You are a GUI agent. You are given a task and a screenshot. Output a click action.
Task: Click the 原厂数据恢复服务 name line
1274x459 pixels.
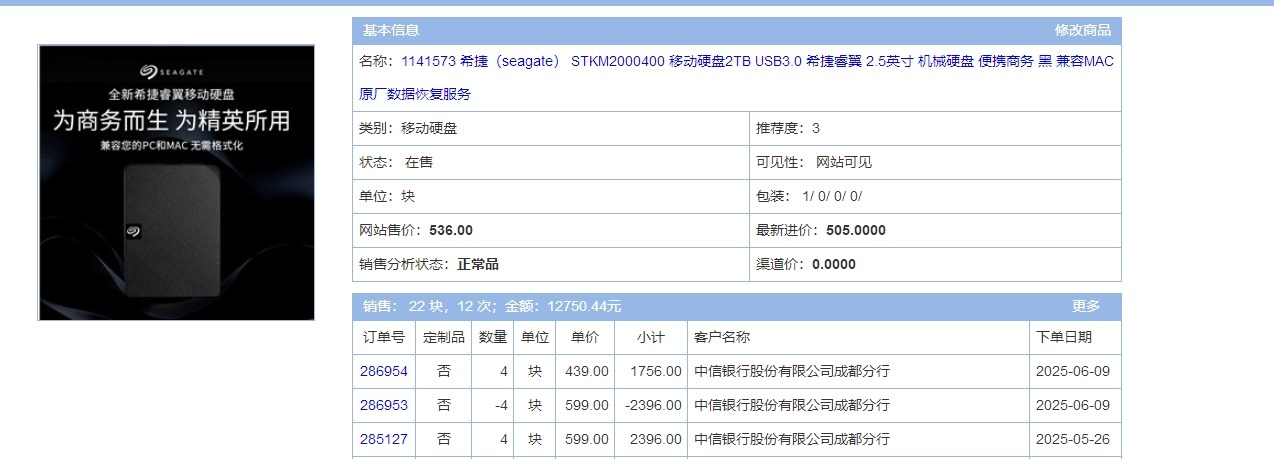pos(415,95)
